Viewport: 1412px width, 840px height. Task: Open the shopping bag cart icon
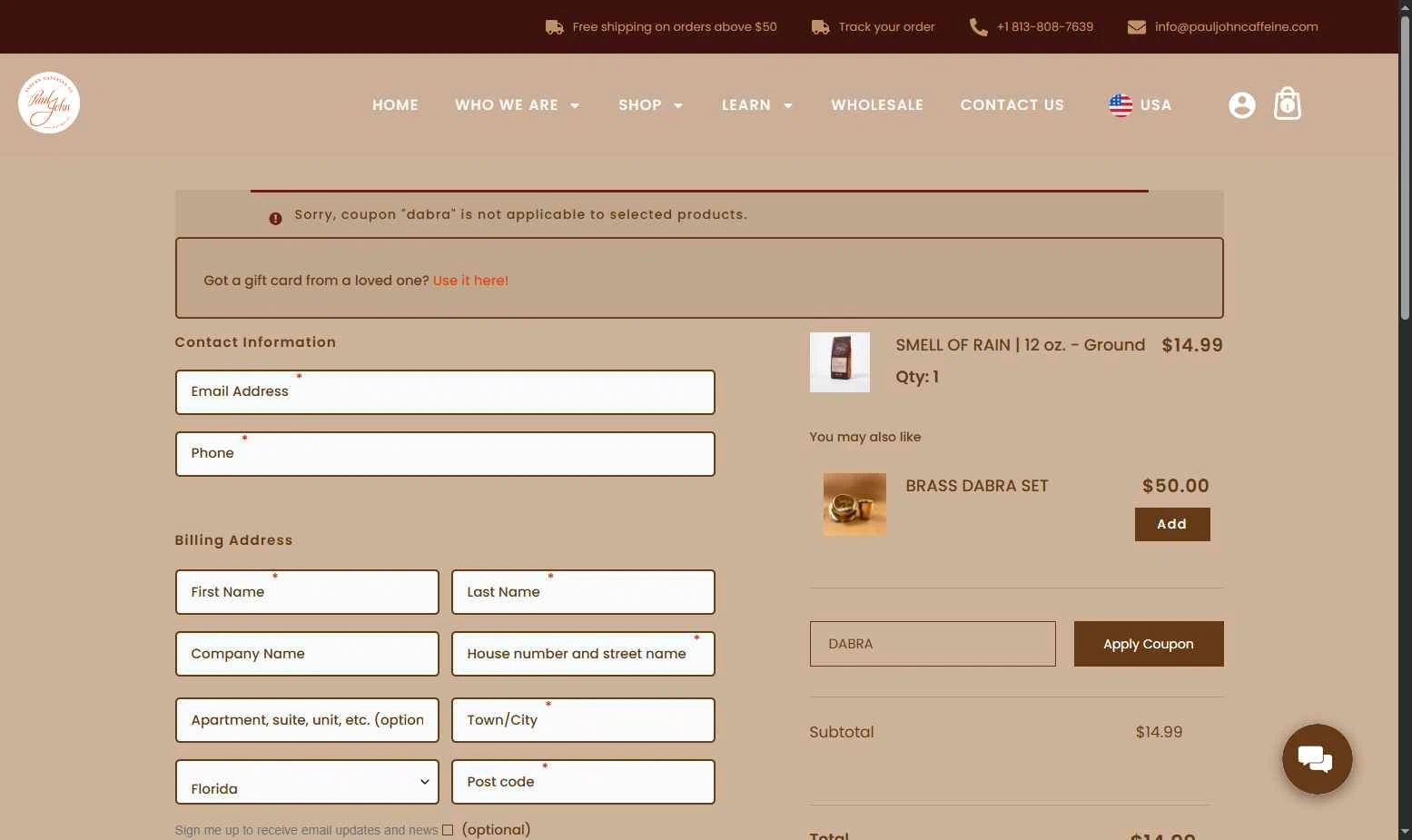click(1288, 104)
